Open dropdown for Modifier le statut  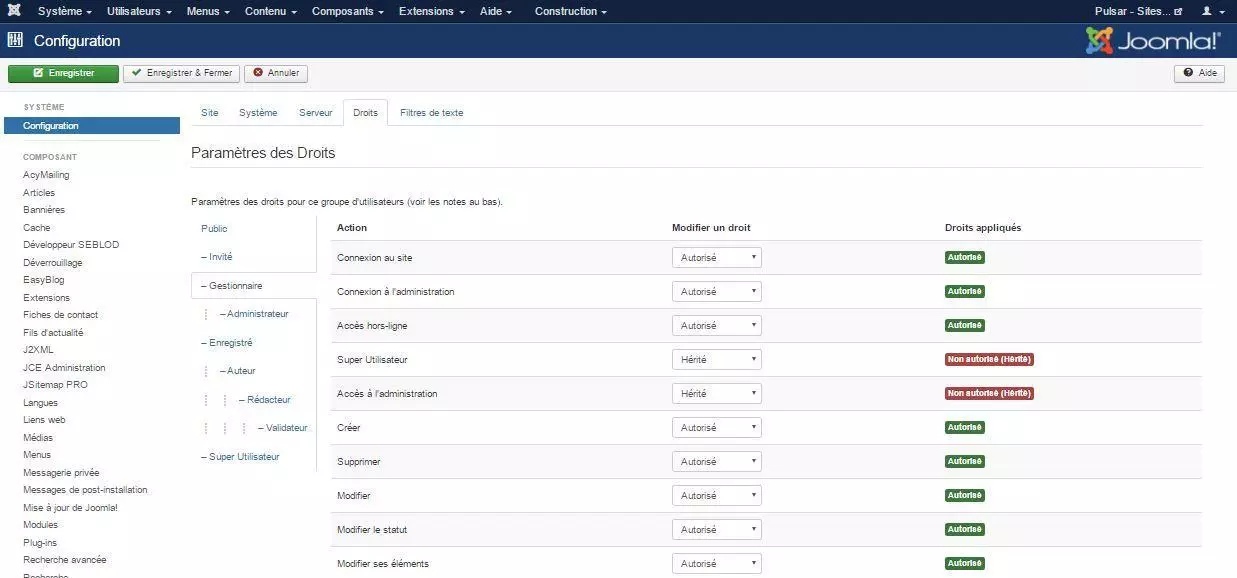tap(717, 530)
